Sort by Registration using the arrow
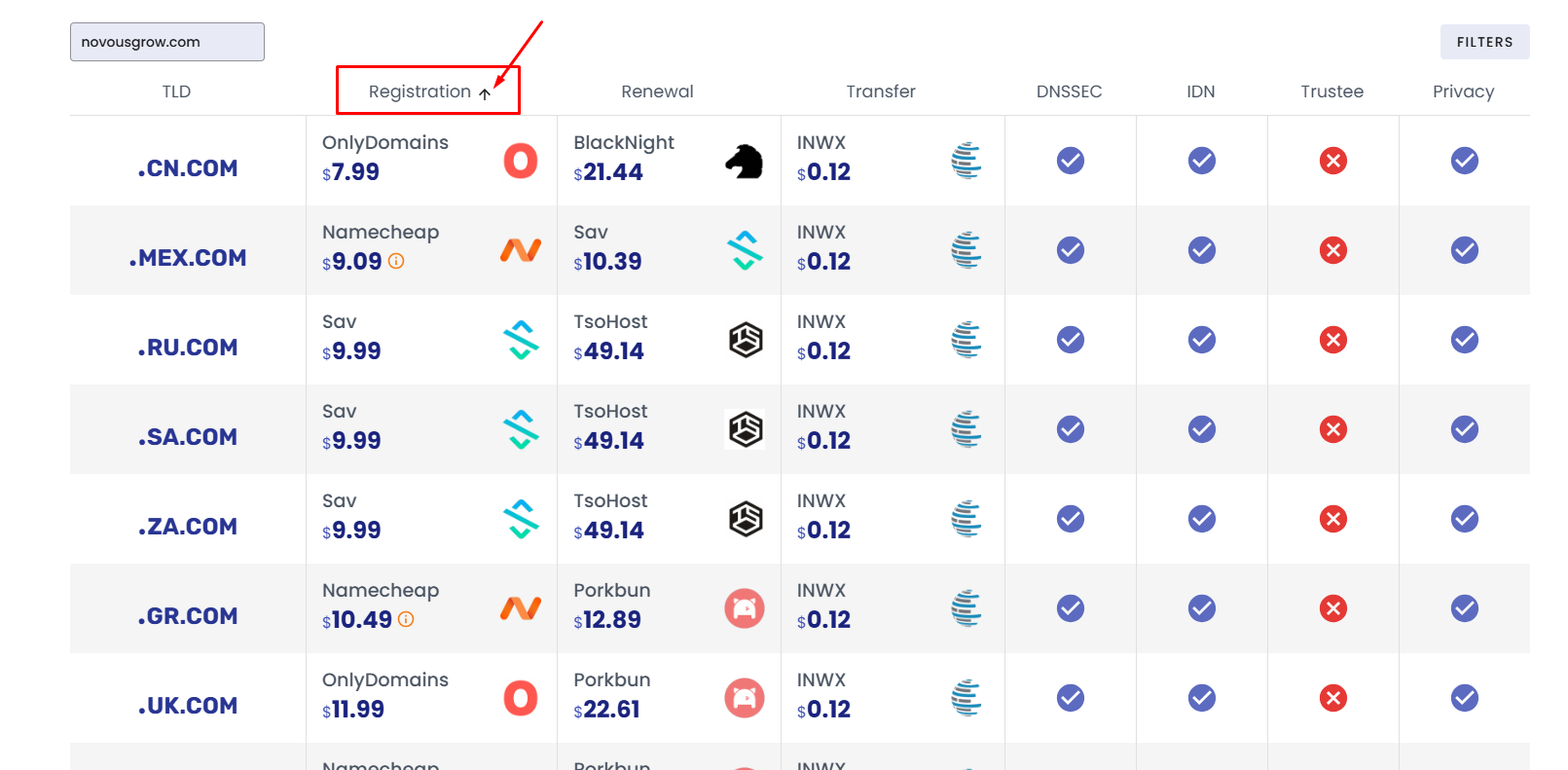The height and width of the screenshot is (770, 1568). [485, 93]
